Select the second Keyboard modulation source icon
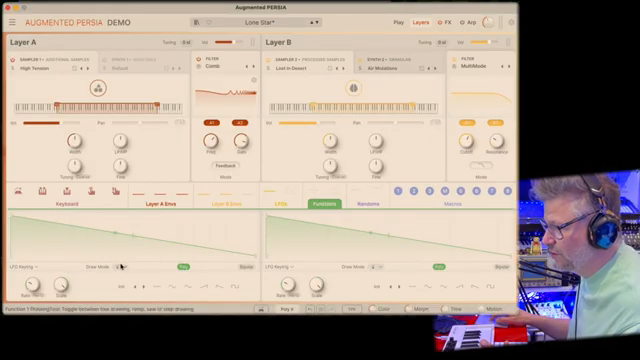The height and width of the screenshot is (360, 640). click(42, 191)
